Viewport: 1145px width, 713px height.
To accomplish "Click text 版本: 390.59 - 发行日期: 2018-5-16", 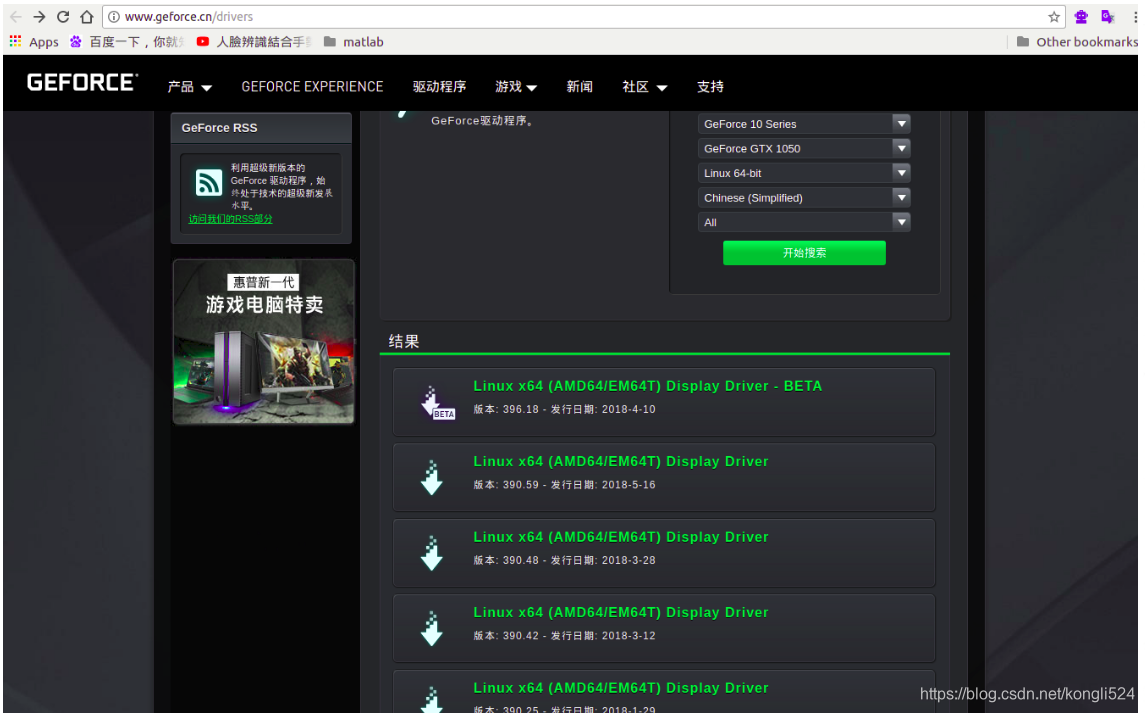I will point(564,485).
